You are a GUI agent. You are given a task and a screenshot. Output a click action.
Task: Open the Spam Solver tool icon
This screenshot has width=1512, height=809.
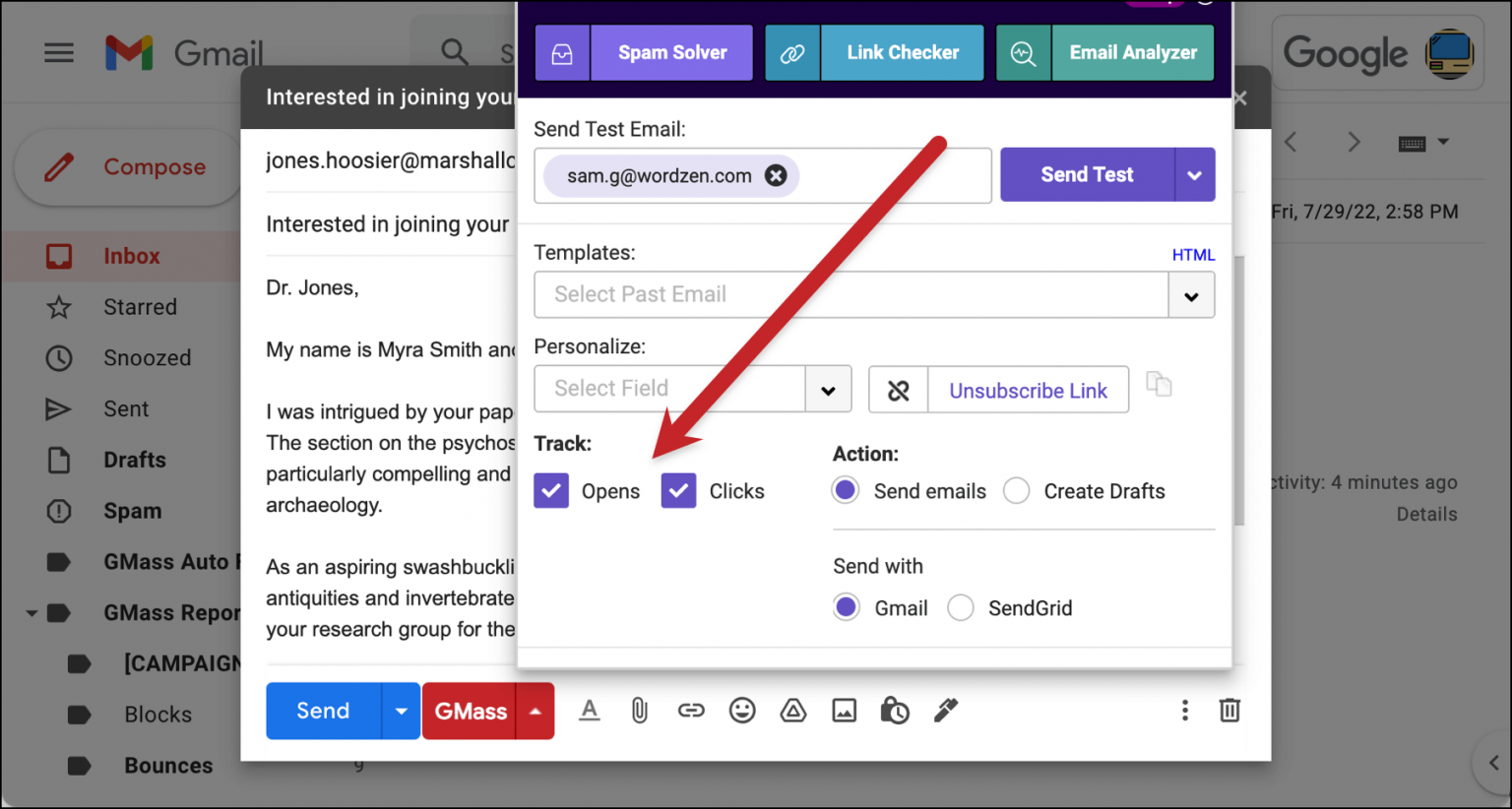[562, 52]
